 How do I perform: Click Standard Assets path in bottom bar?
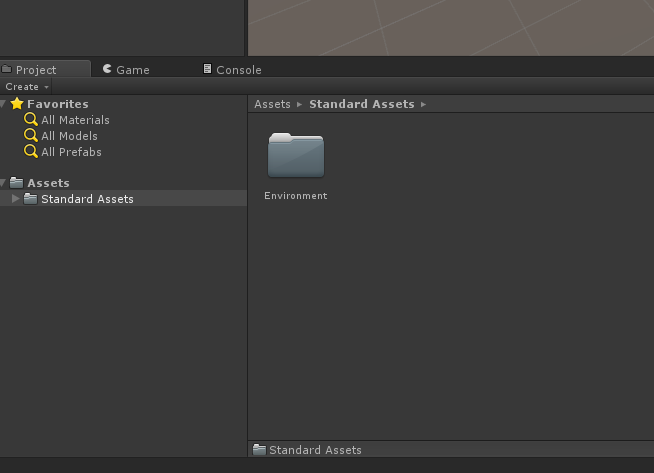pos(315,450)
